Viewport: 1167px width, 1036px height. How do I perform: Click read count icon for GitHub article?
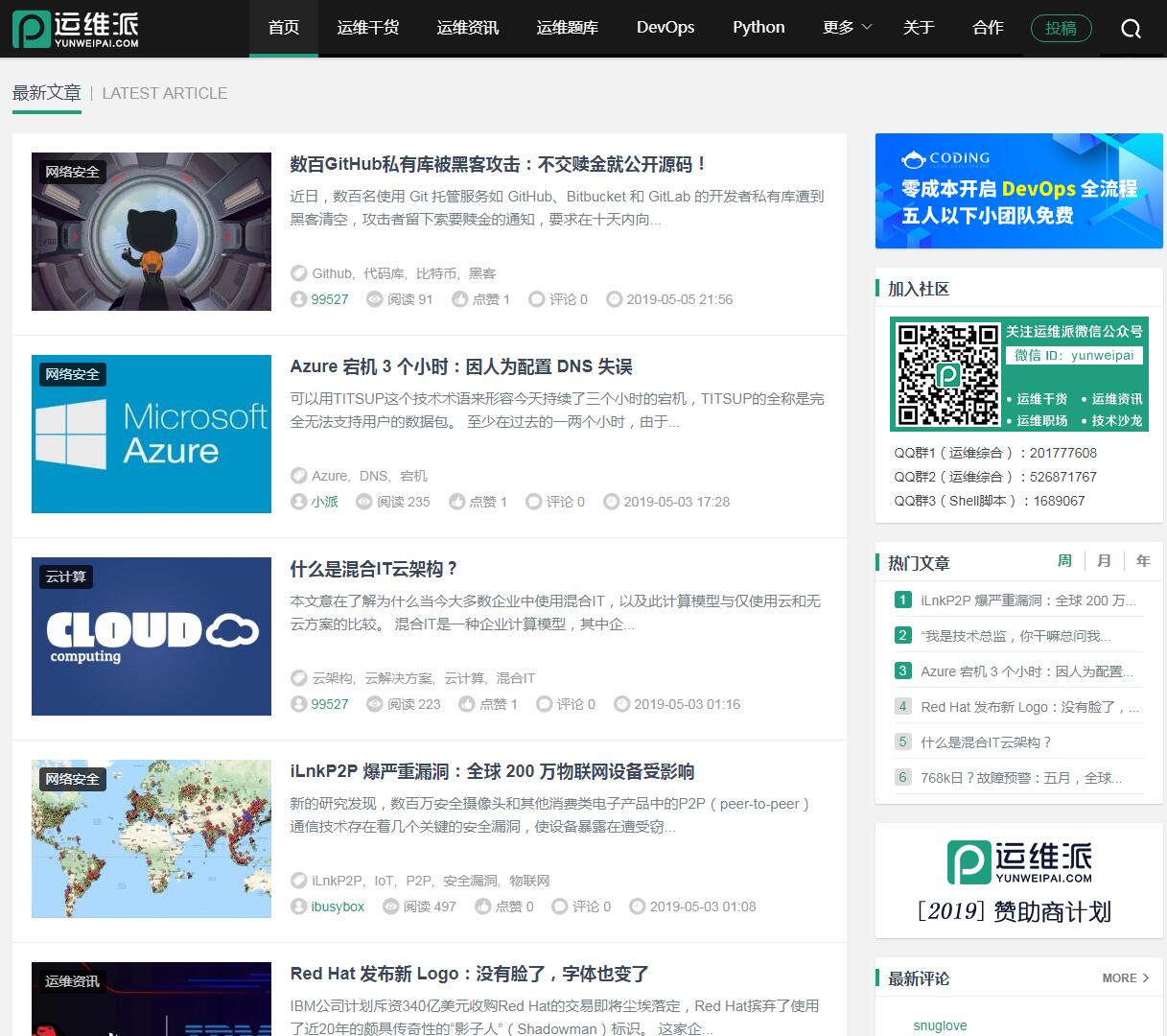(x=374, y=299)
